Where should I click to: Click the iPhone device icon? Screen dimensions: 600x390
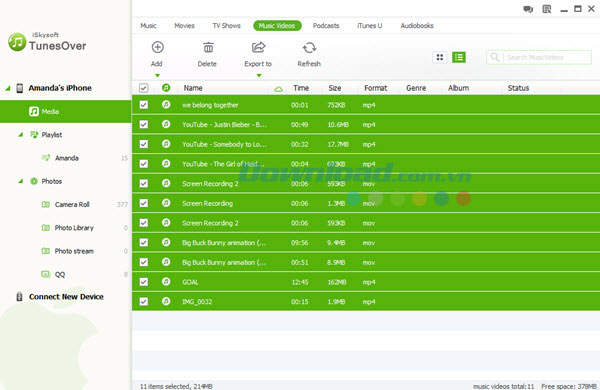[20, 88]
